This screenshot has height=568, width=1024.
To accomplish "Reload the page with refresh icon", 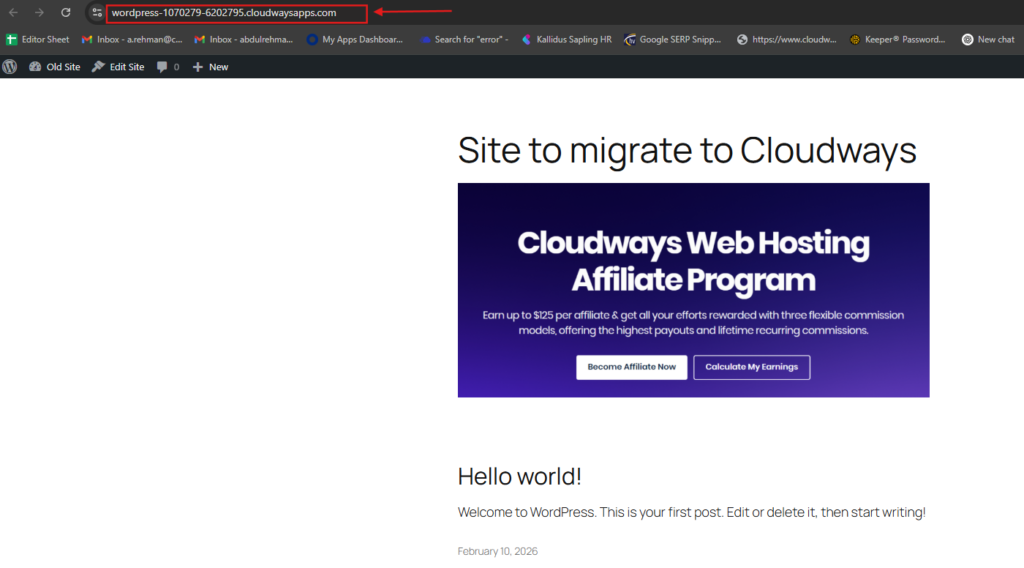I will coord(65,12).
